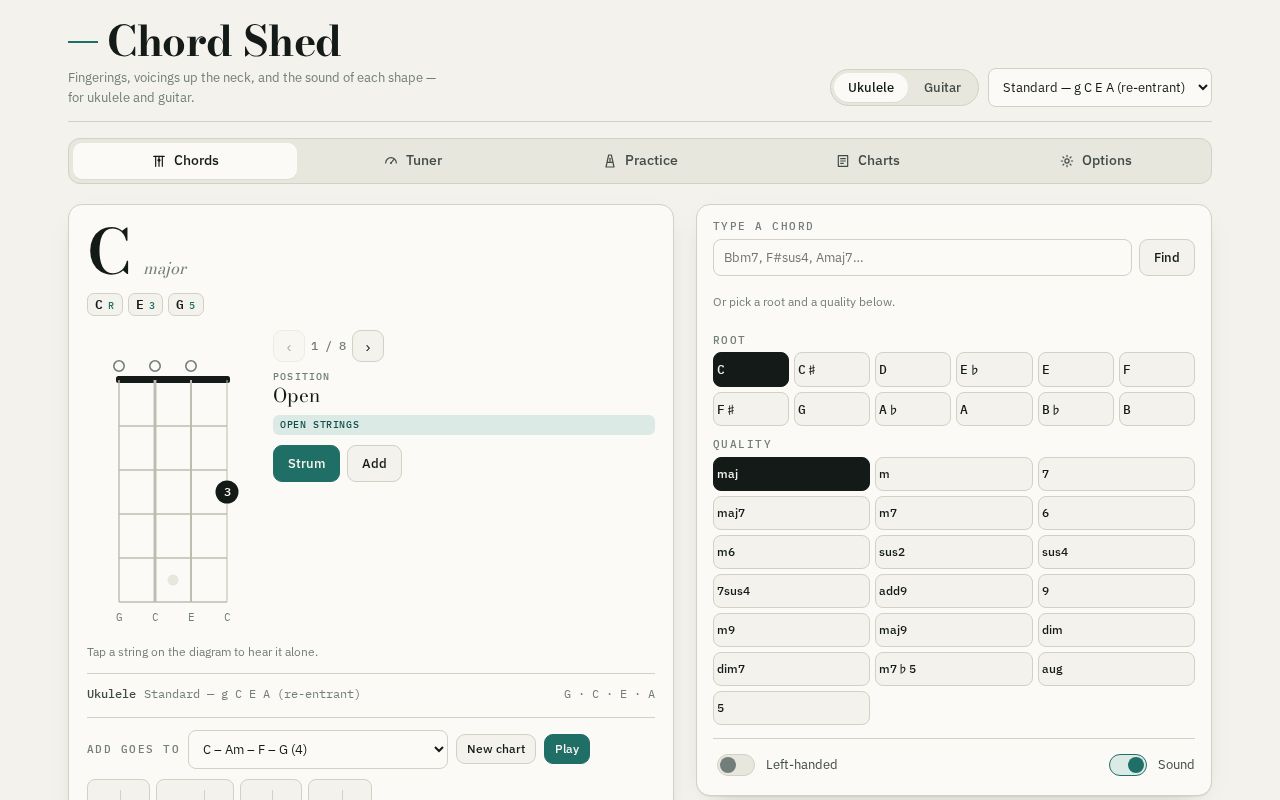The width and height of the screenshot is (1280, 800).
Task: Go to the Charts tab
Action: [868, 161]
